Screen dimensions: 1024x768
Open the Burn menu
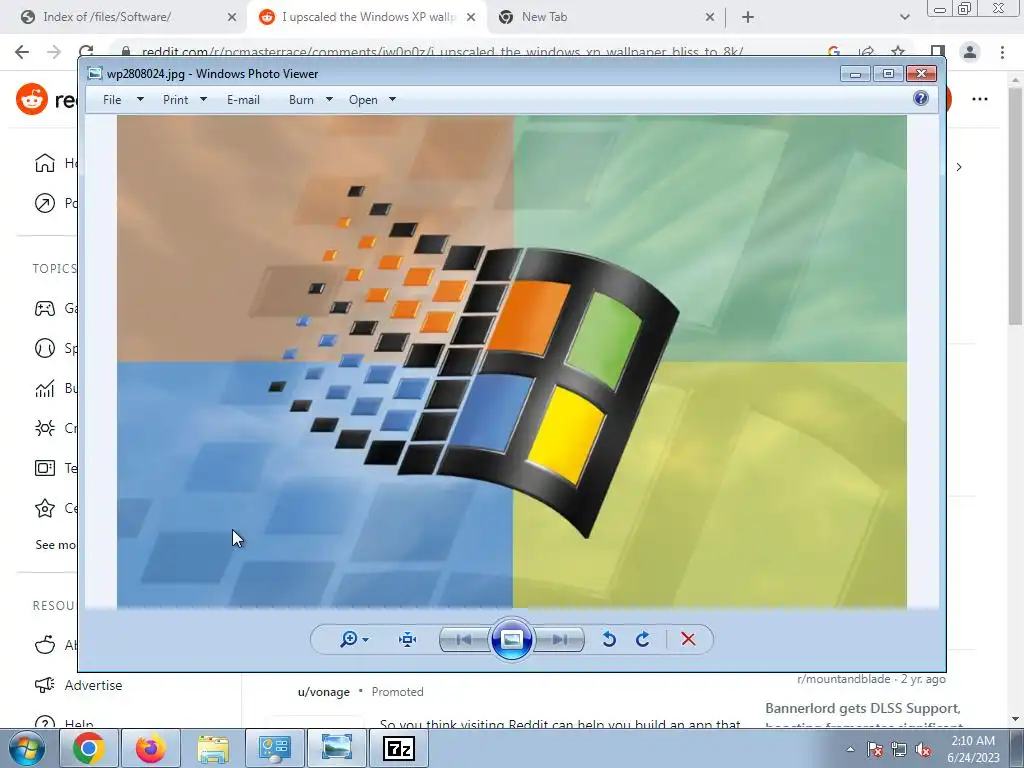301,99
